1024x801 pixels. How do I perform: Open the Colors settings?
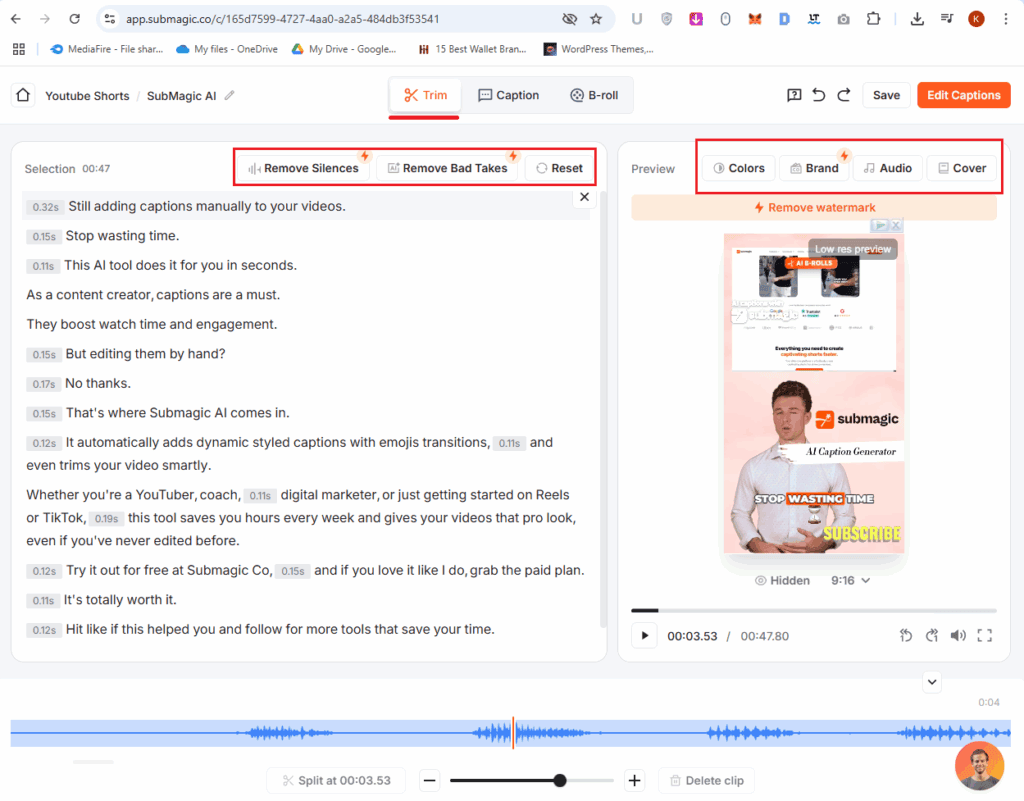coord(739,168)
